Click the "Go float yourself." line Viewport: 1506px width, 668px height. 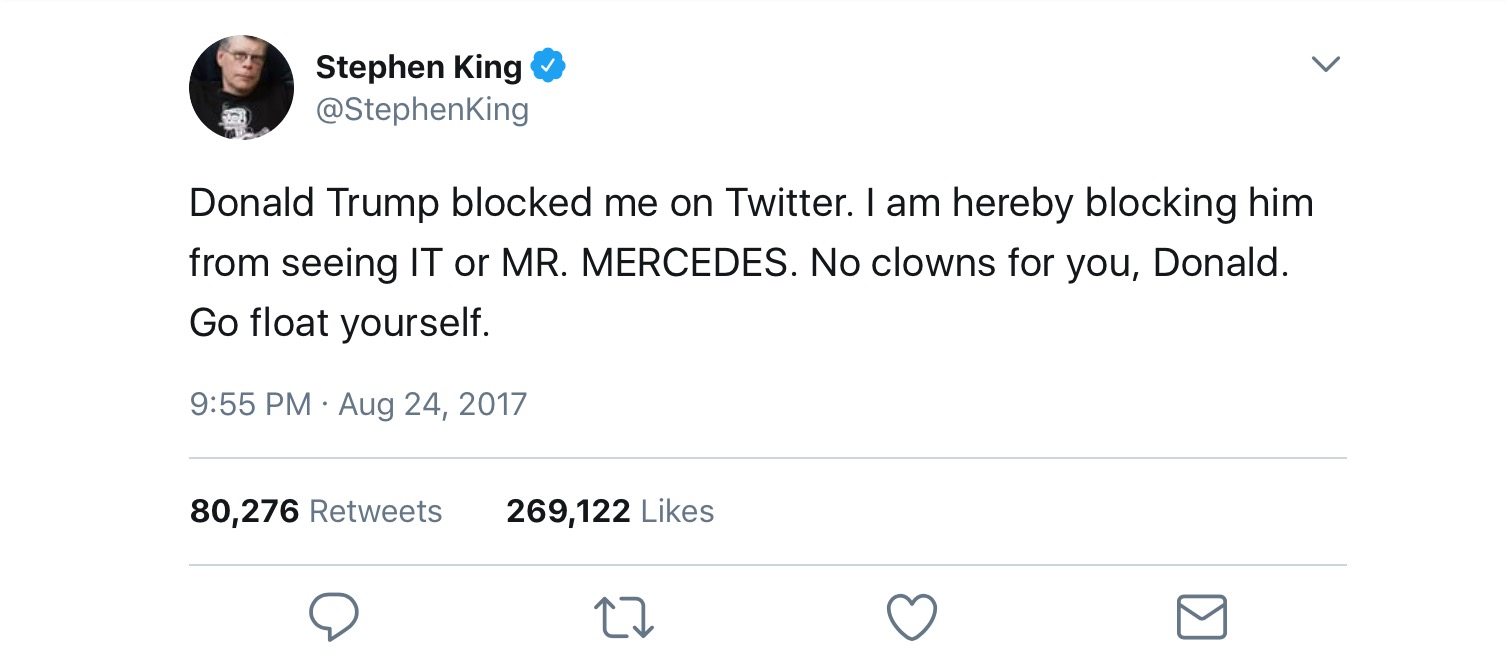pyautogui.click(x=340, y=323)
